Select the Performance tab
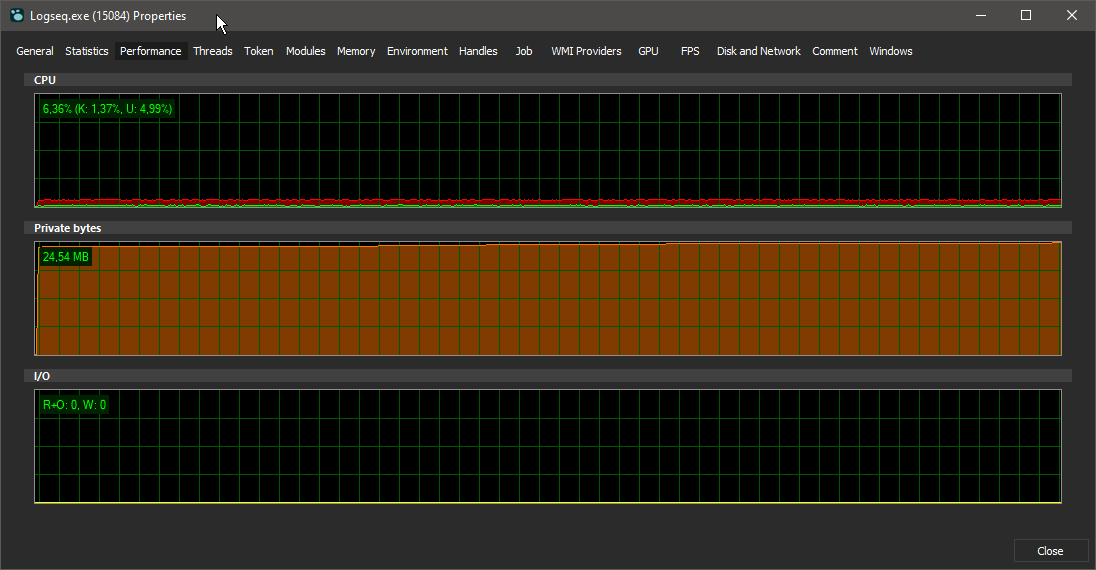Viewport: 1096px width, 570px height. coord(151,51)
